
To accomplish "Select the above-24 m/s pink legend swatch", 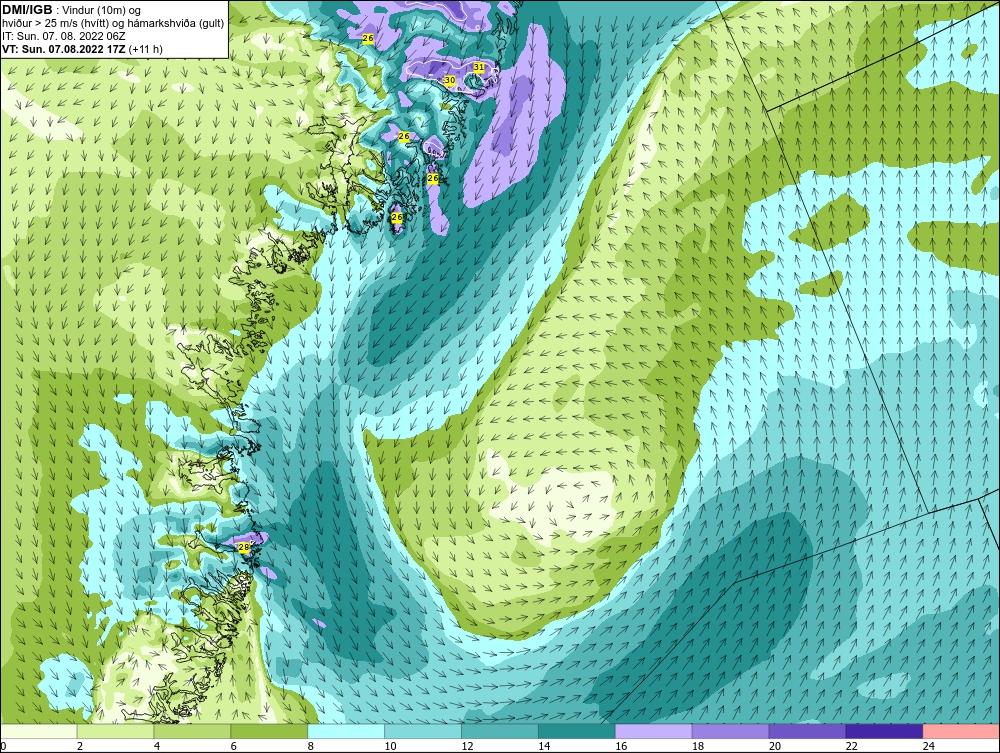I will (961, 731).
